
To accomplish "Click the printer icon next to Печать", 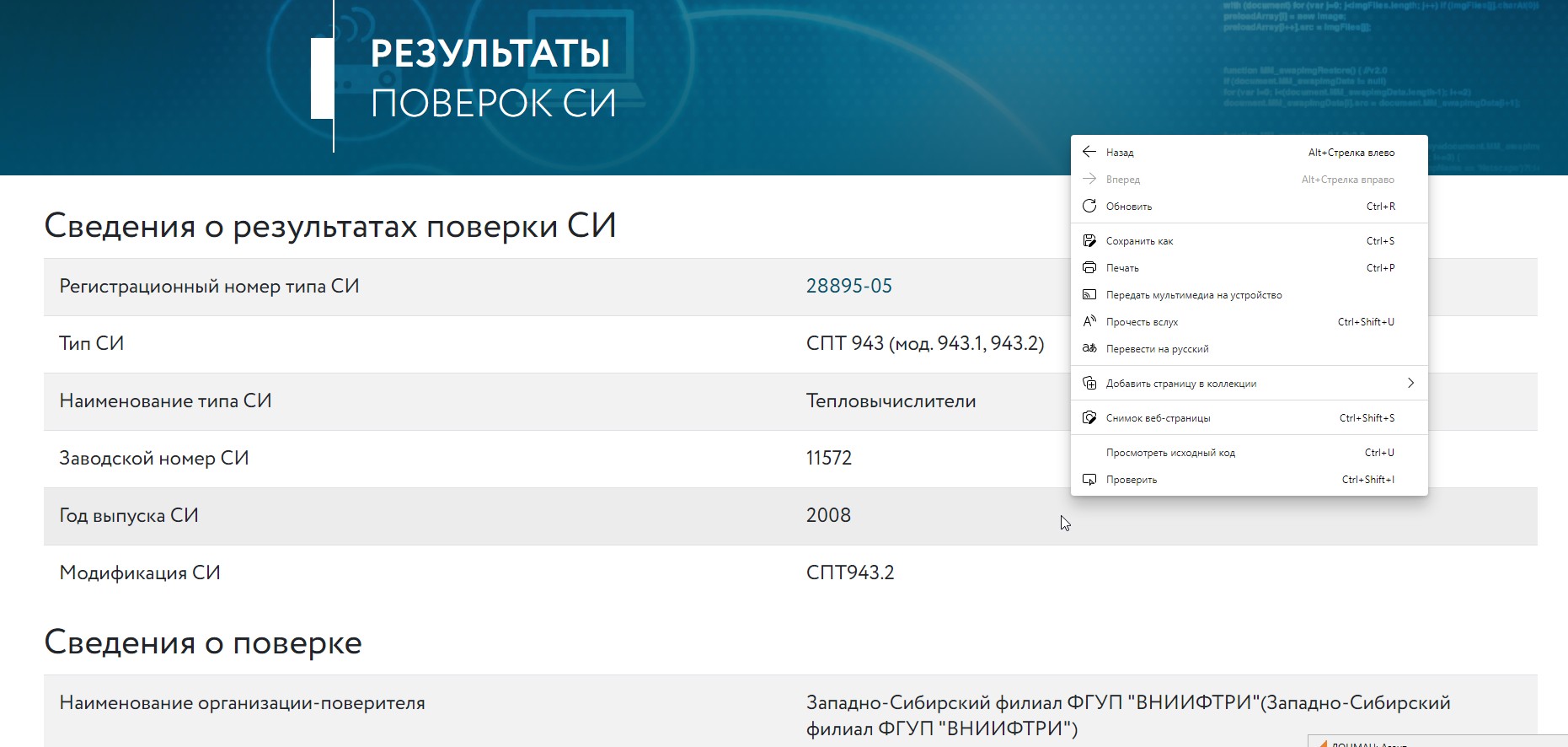I will [x=1089, y=267].
